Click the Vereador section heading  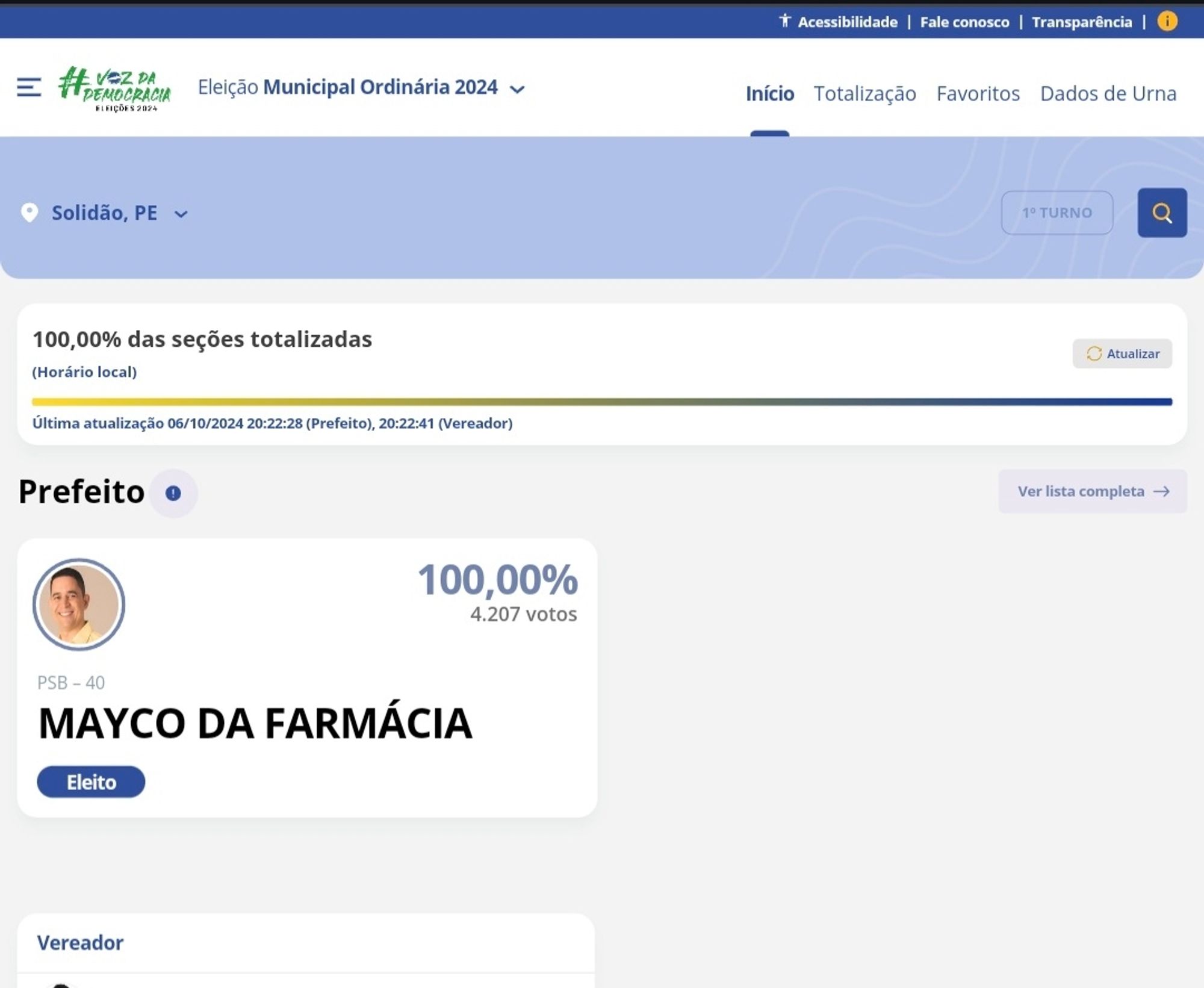pyautogui.click(x=80, y=943)
